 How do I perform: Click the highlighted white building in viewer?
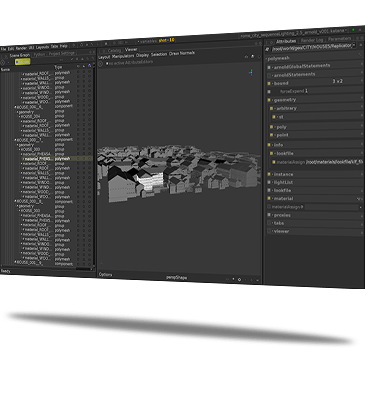(x=151, y=181)
